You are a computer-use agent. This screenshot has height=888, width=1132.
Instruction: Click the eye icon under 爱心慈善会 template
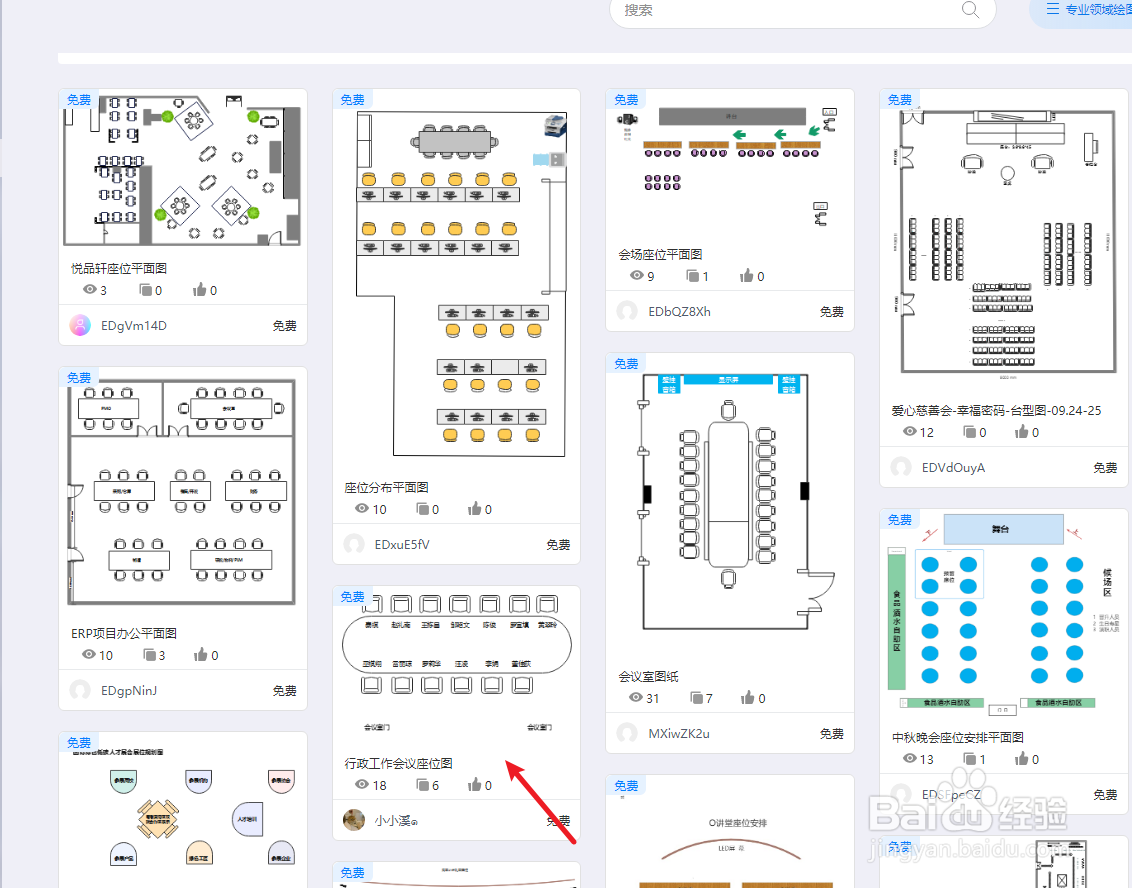click(x=910, y=431)
